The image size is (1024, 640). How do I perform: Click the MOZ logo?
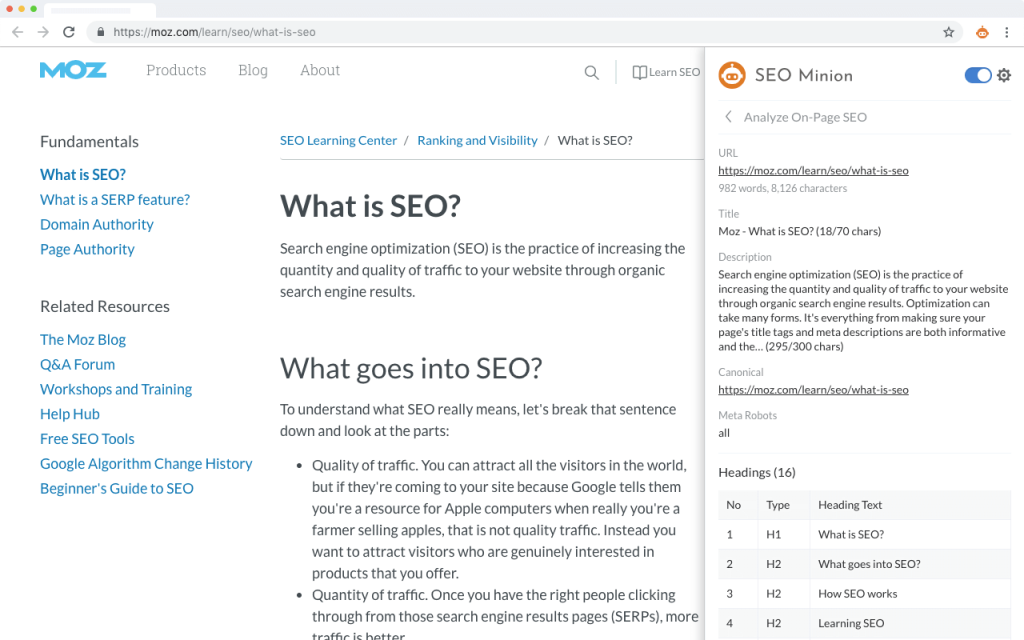pyautogui.click(x=73, y=70)
